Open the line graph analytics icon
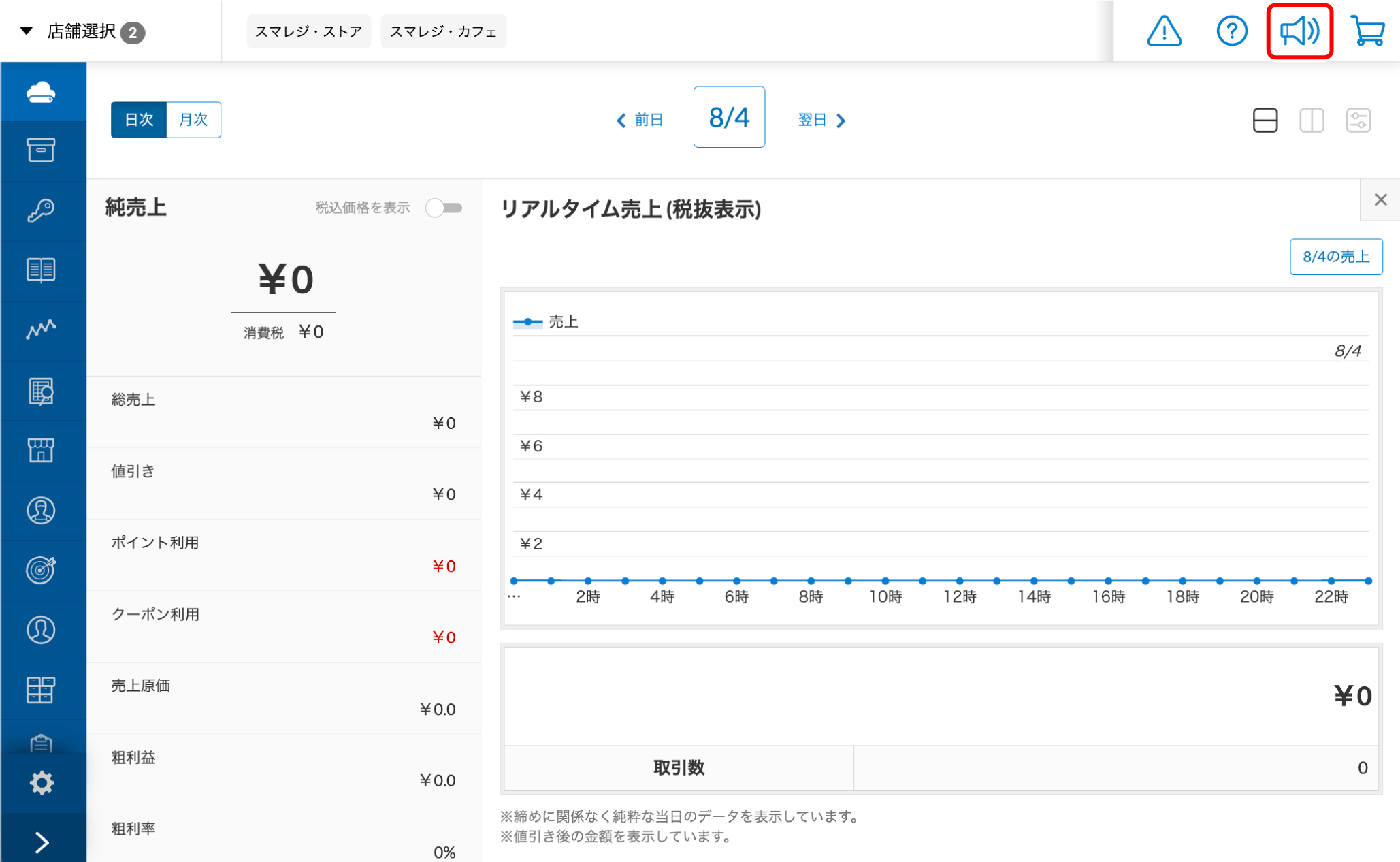The height and width of the screenshot is (862, 1400). click(x=41, y=330)
